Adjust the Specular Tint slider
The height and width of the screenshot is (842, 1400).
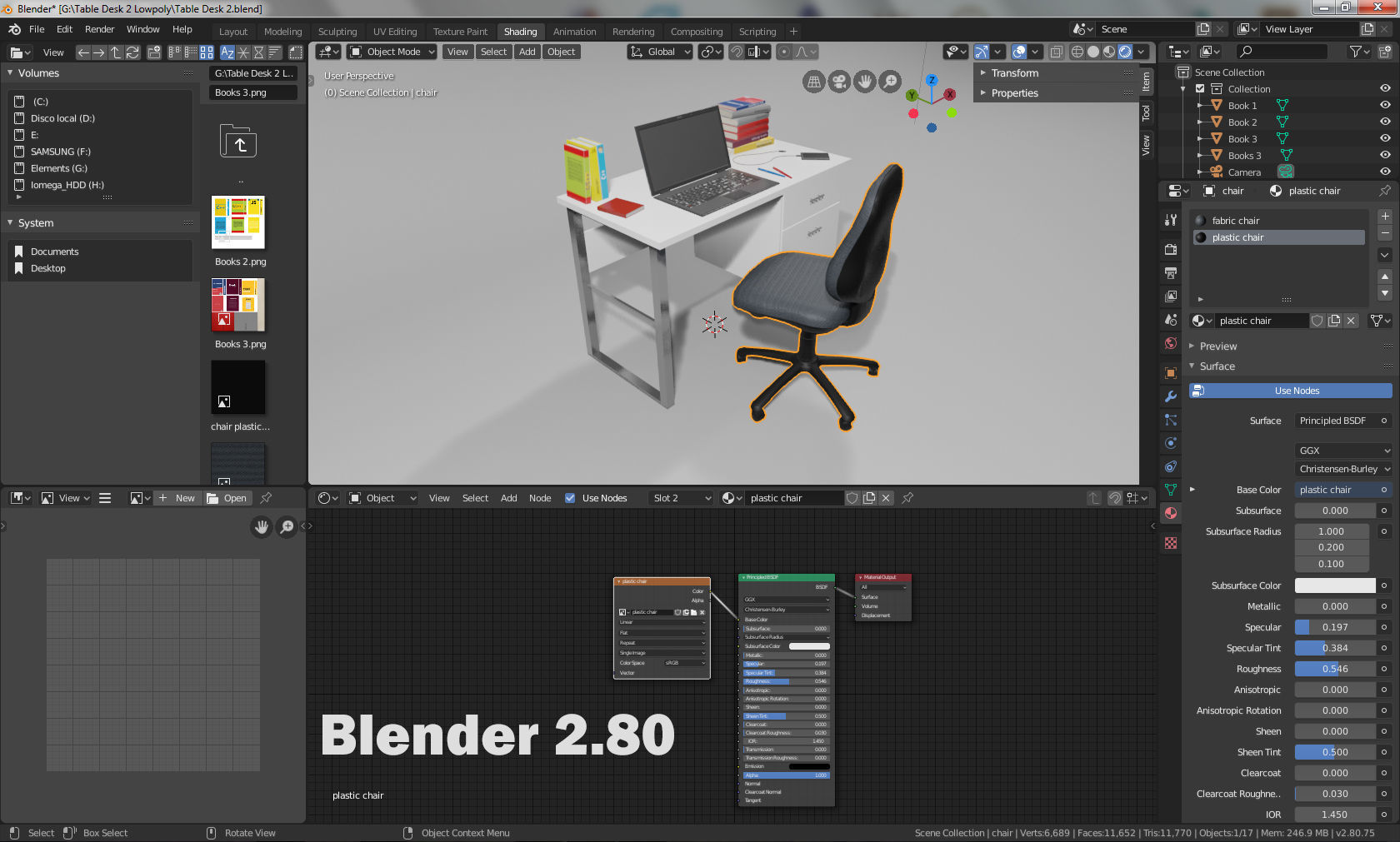pos(1335,648)
